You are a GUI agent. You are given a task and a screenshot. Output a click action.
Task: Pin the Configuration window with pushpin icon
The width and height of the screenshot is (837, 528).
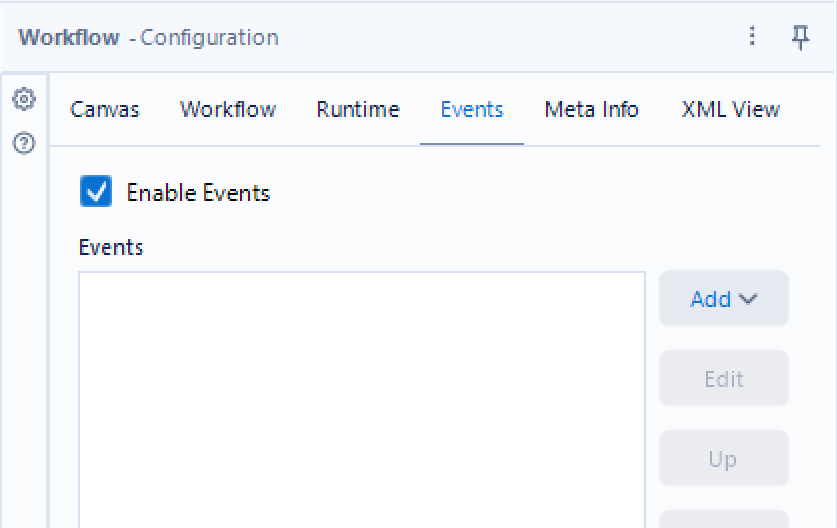800,37
